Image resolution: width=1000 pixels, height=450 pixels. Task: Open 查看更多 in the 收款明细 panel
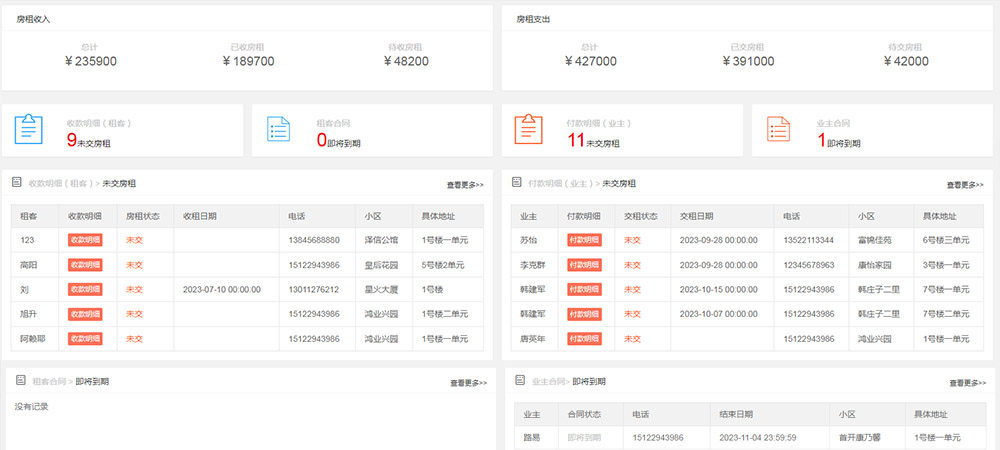(x=465, y=185)
